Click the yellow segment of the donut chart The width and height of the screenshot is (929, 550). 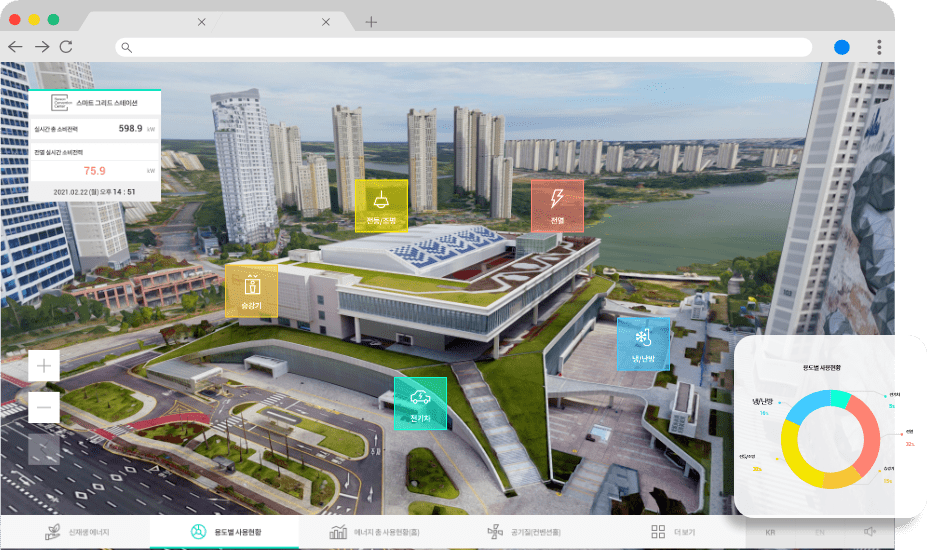[792, 453]
